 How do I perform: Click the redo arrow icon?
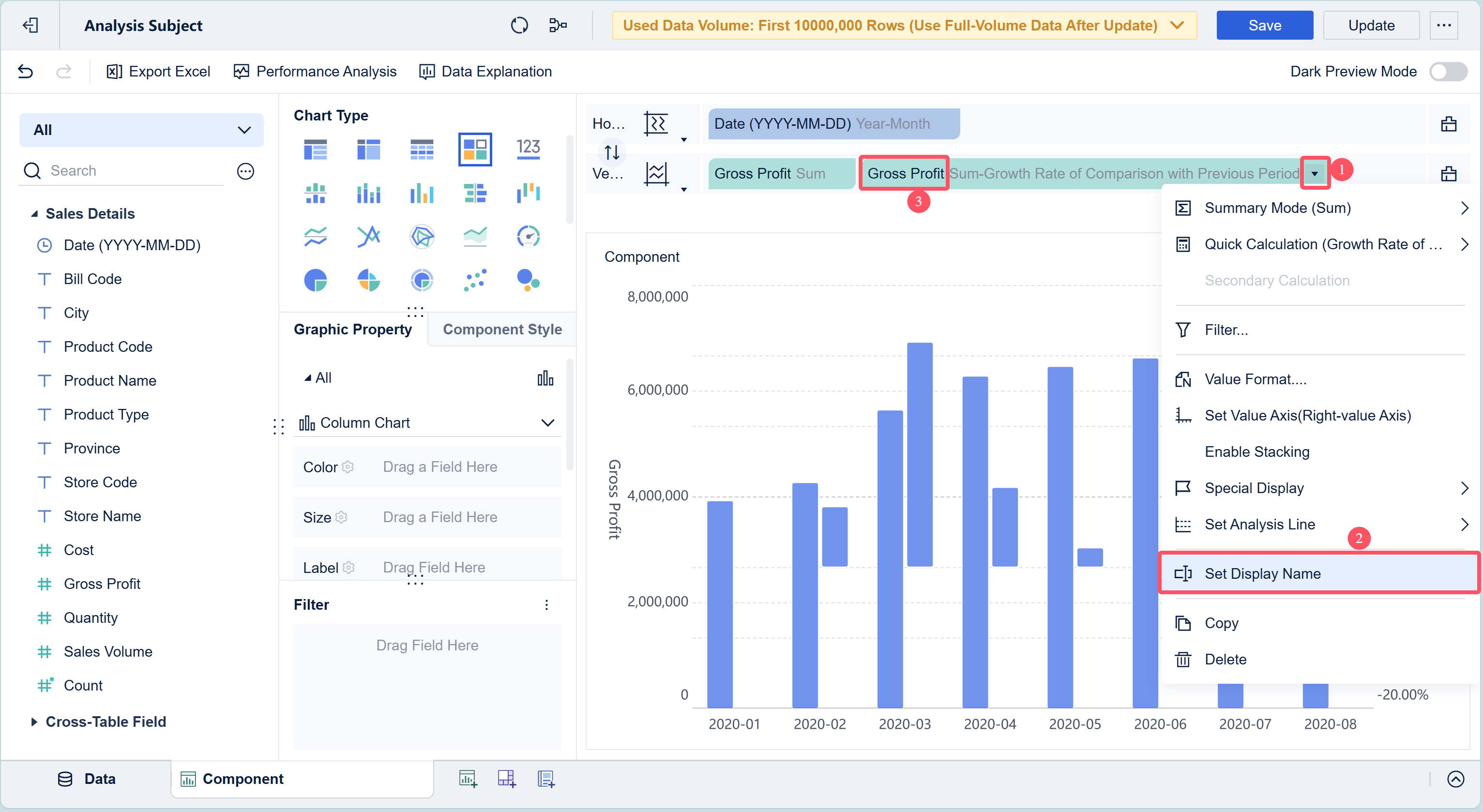click(63, 71)
